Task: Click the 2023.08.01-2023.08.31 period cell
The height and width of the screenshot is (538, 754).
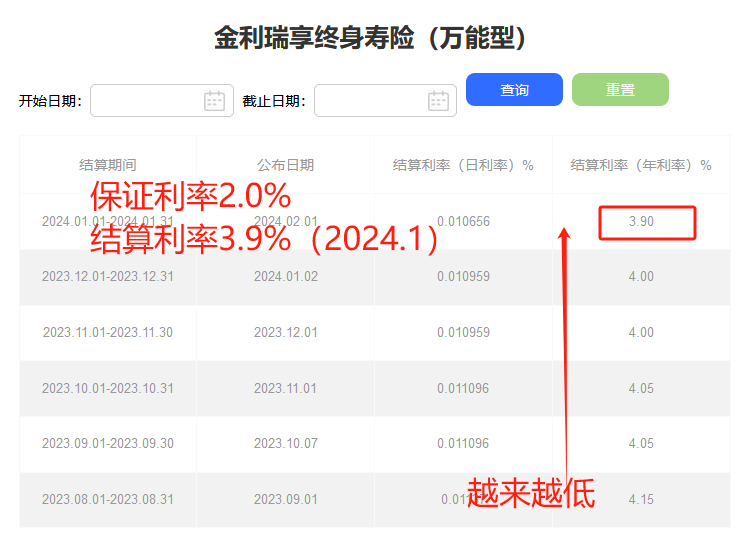Action: coord(108,499)
